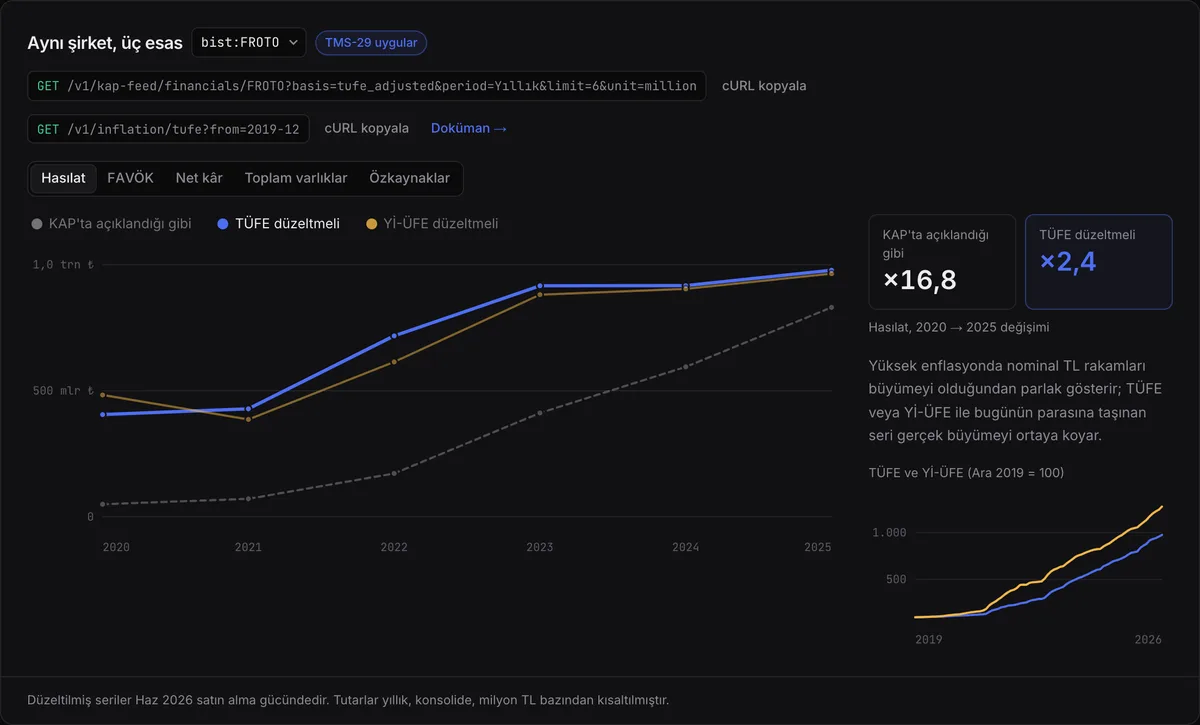Click the 2019 label on the index chart
Image resolution: width=1200 pixels, height=725 pixels.
(x=929, y=639)
